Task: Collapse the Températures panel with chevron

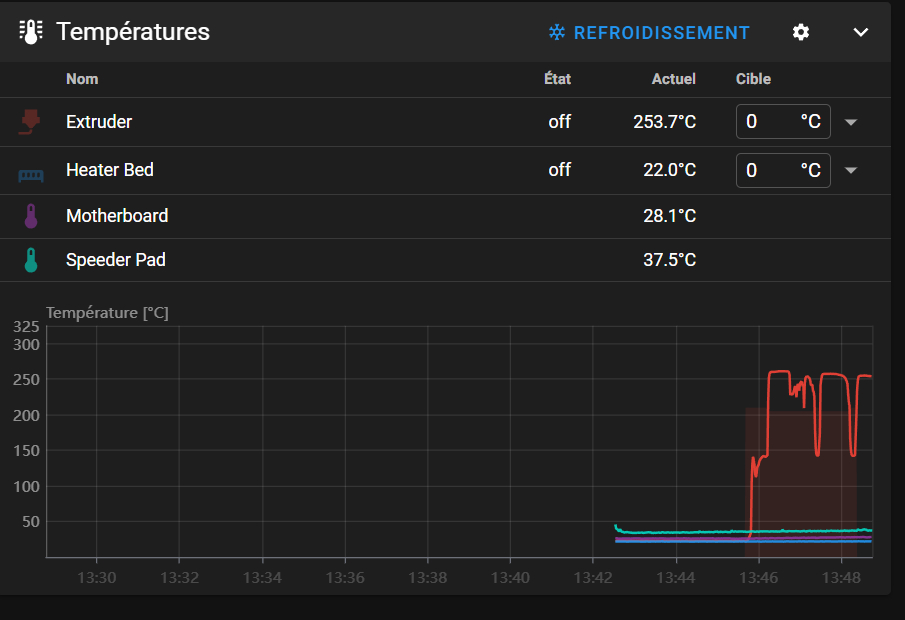Action: 861,32
